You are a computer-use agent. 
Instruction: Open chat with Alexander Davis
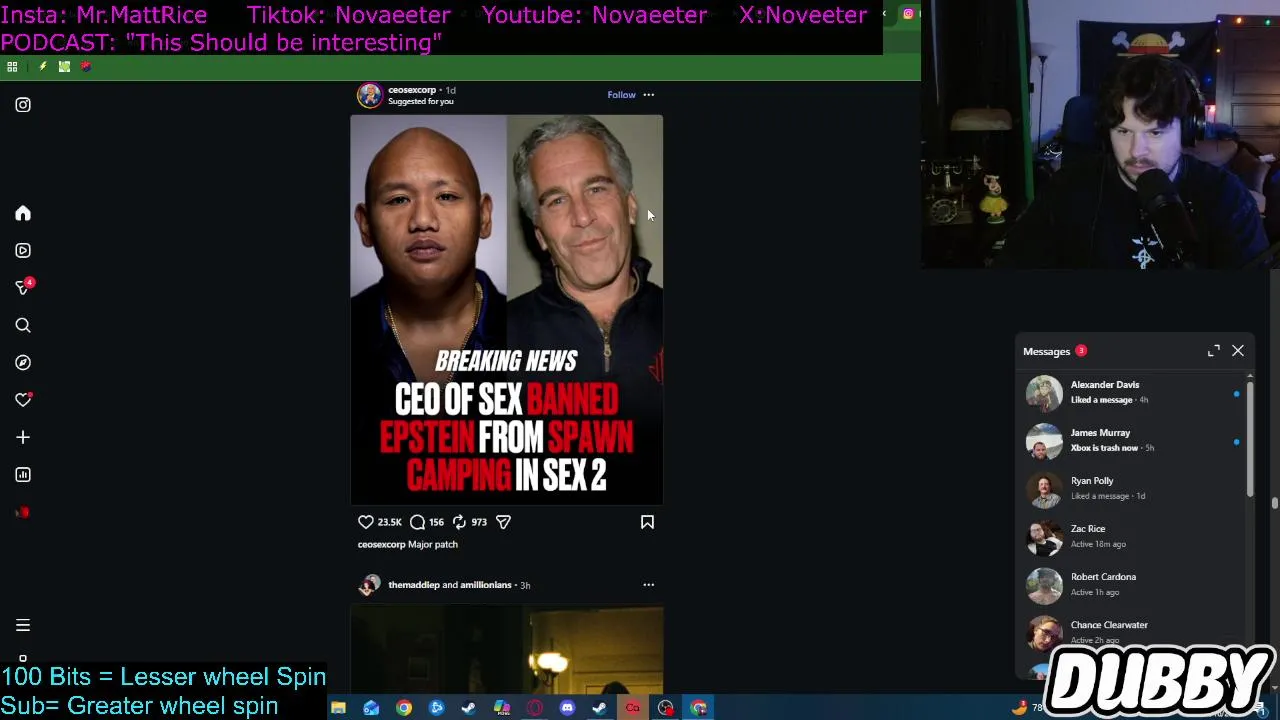(x=1133, y=393)
